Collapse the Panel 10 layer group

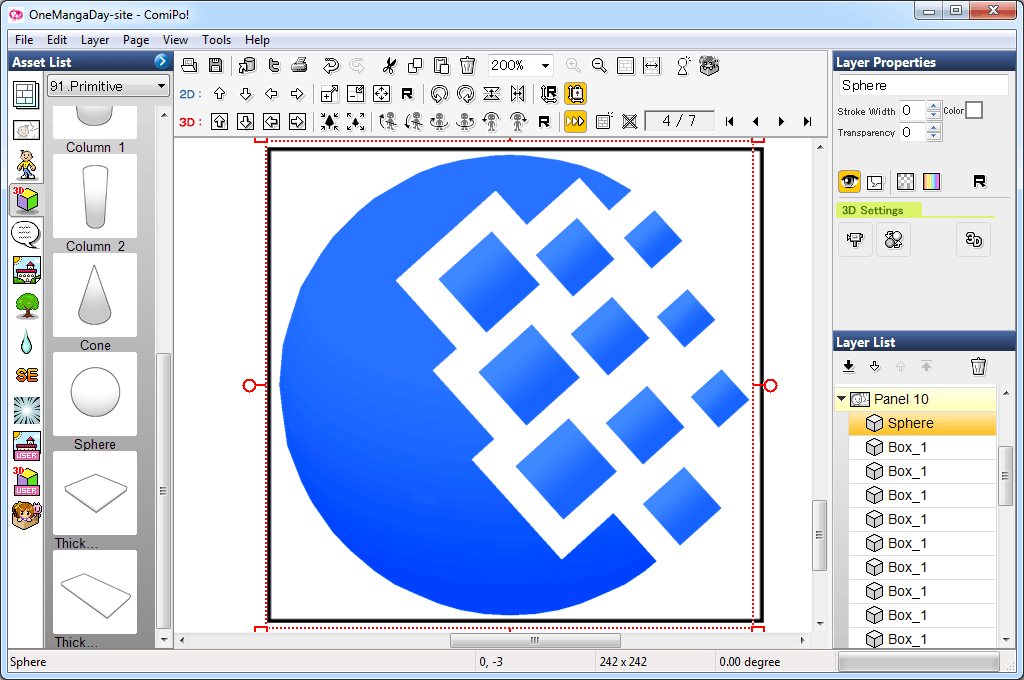pyautogui.click(x=842, y=398)
